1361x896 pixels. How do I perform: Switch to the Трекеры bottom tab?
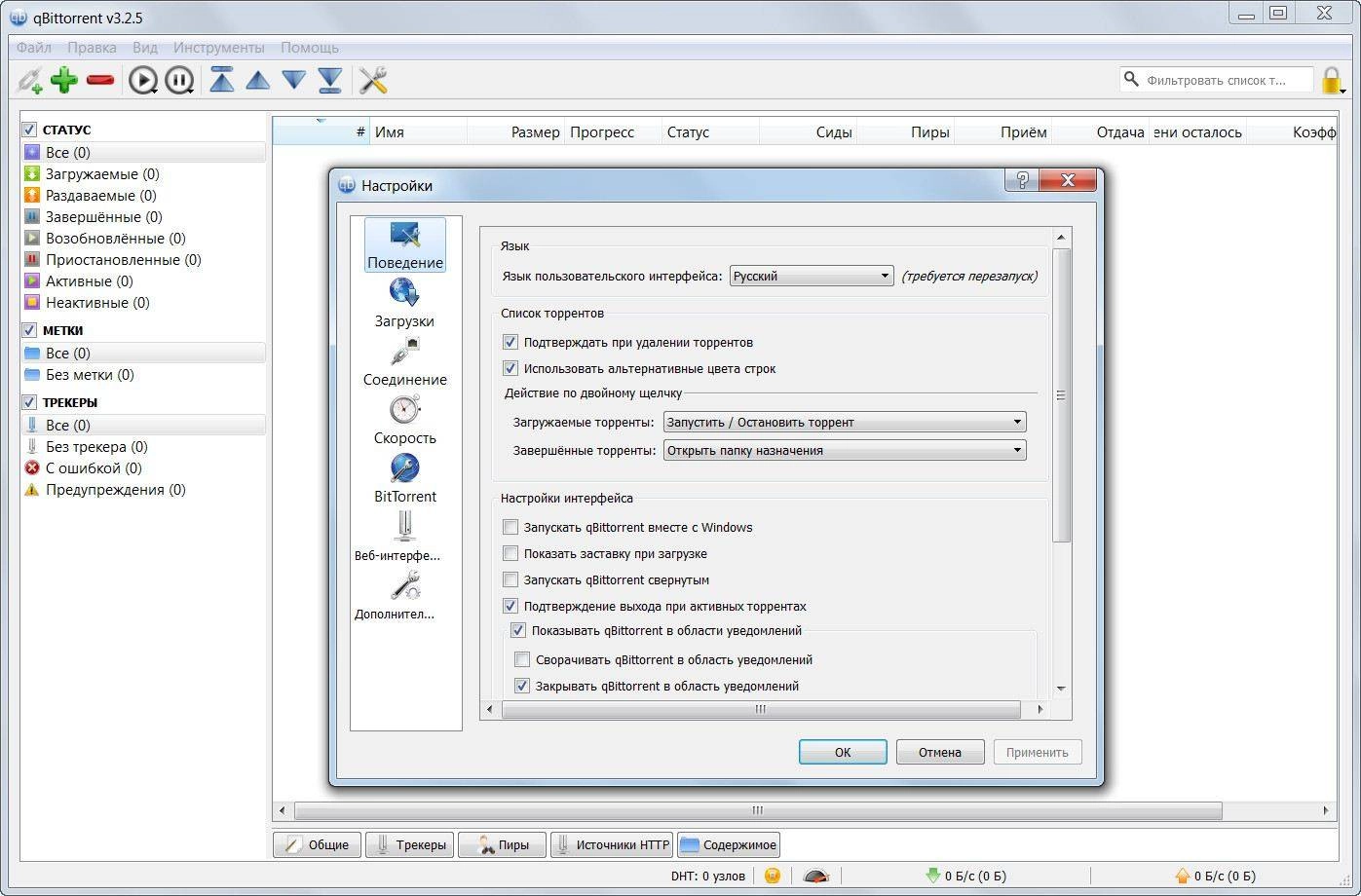409,844
